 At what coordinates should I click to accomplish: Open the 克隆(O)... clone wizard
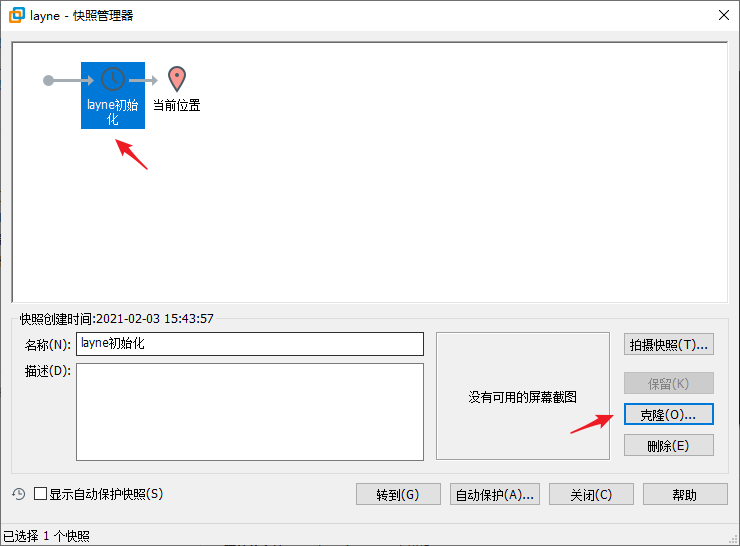(x=668, y=414)
